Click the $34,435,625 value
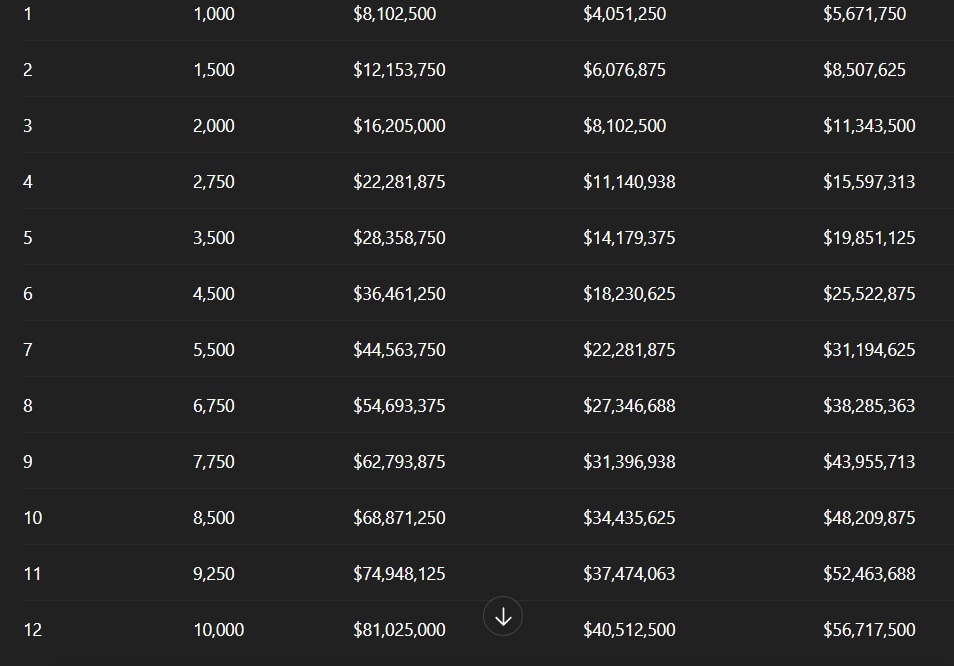This screenshot has height=666, width=954. pos(629,518)
